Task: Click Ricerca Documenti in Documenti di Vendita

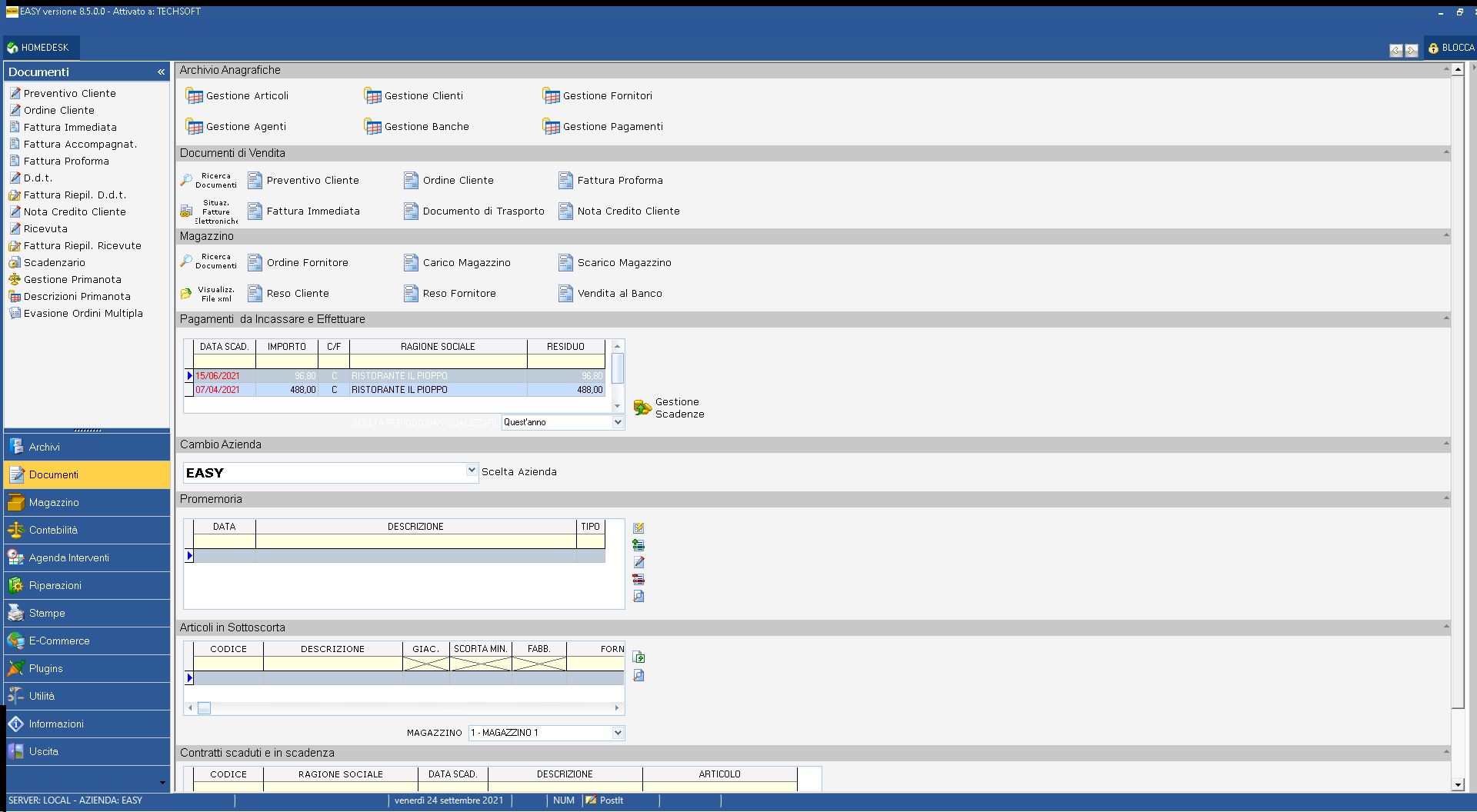Action: [208, 181]
